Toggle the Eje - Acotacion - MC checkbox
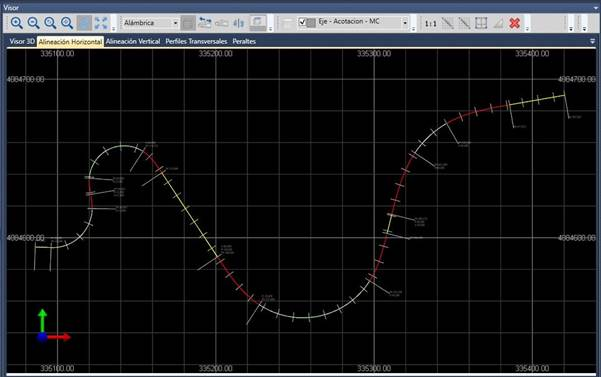Image resolution: width=601 pixels, height=377 pixels. 302,22
